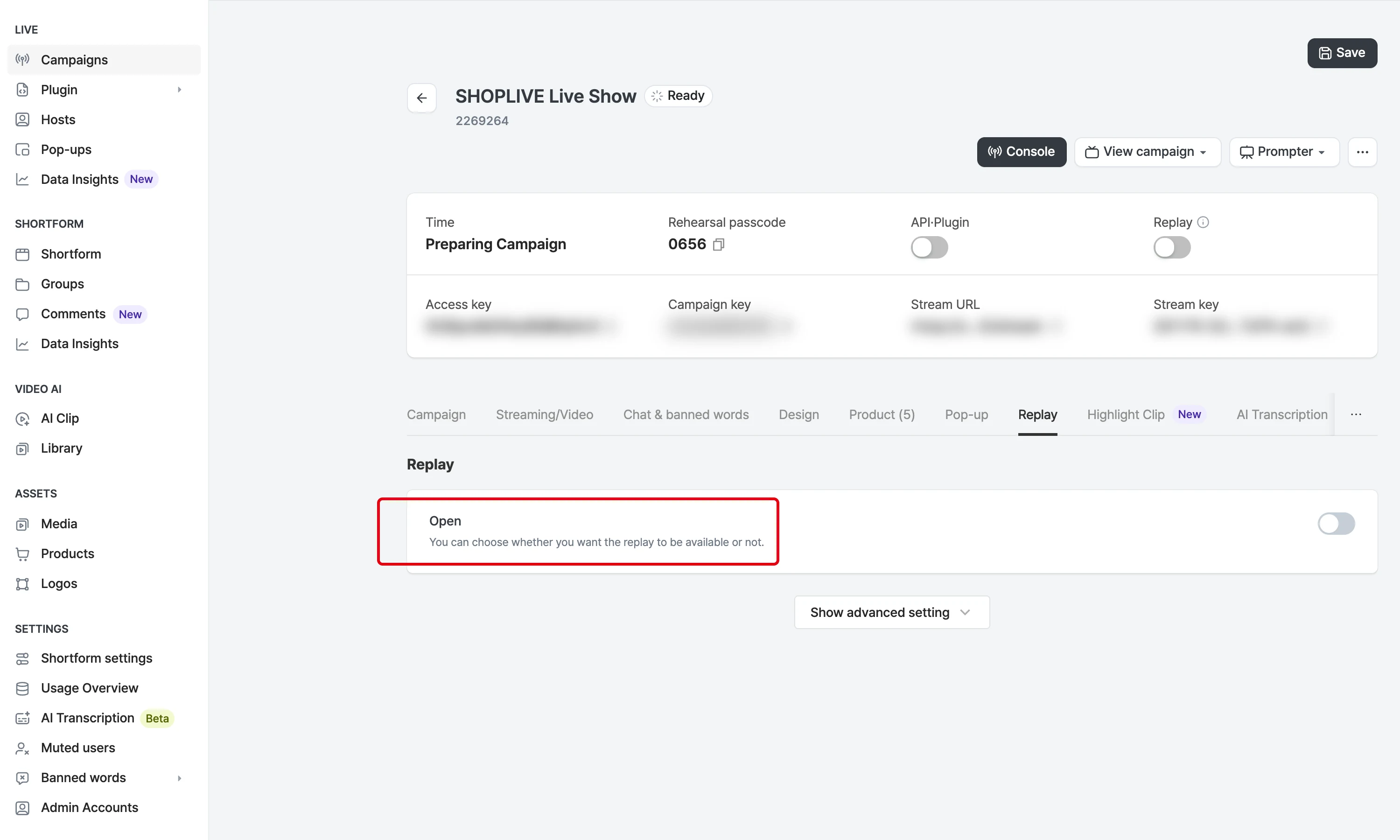Enable the API·Plugin toggle

(x=929, y=247)
